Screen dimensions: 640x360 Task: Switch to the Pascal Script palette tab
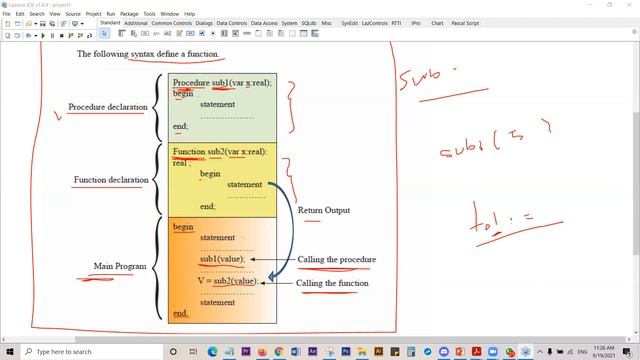(465, 23)
